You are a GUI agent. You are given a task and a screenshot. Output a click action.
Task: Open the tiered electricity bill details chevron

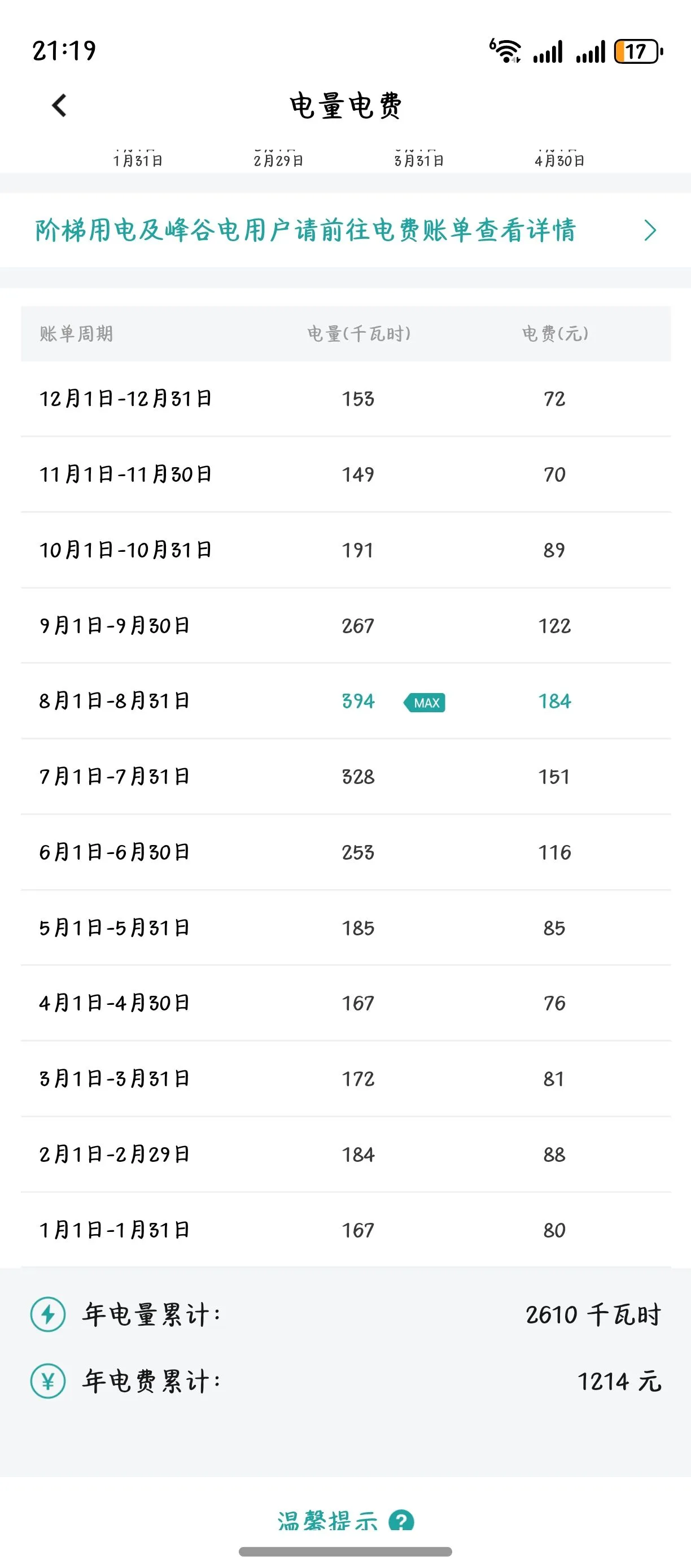point(650,230)
